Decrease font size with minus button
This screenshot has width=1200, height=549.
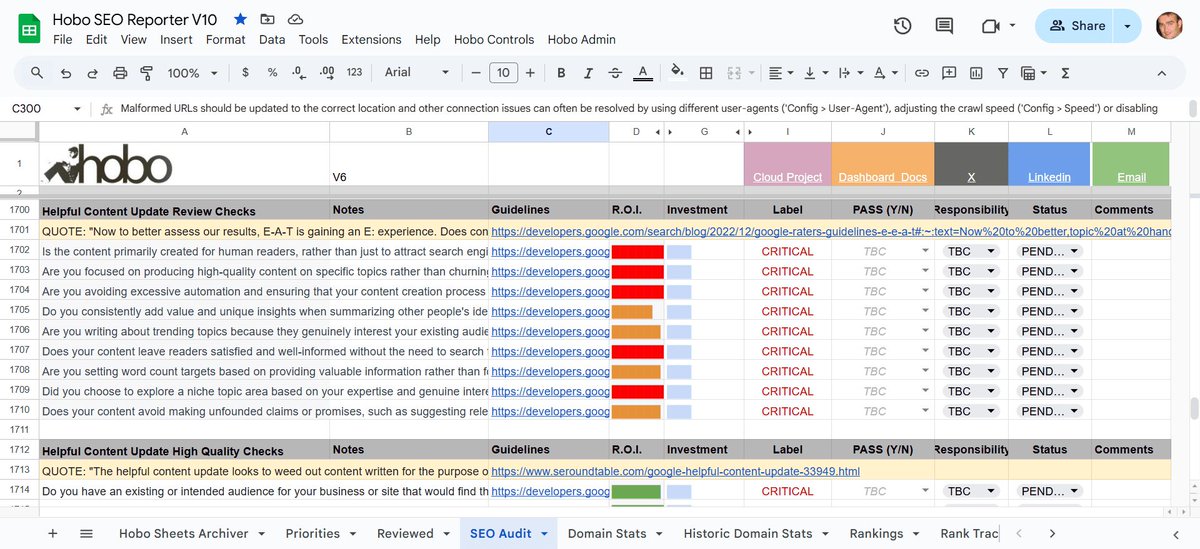pos(476,73)
